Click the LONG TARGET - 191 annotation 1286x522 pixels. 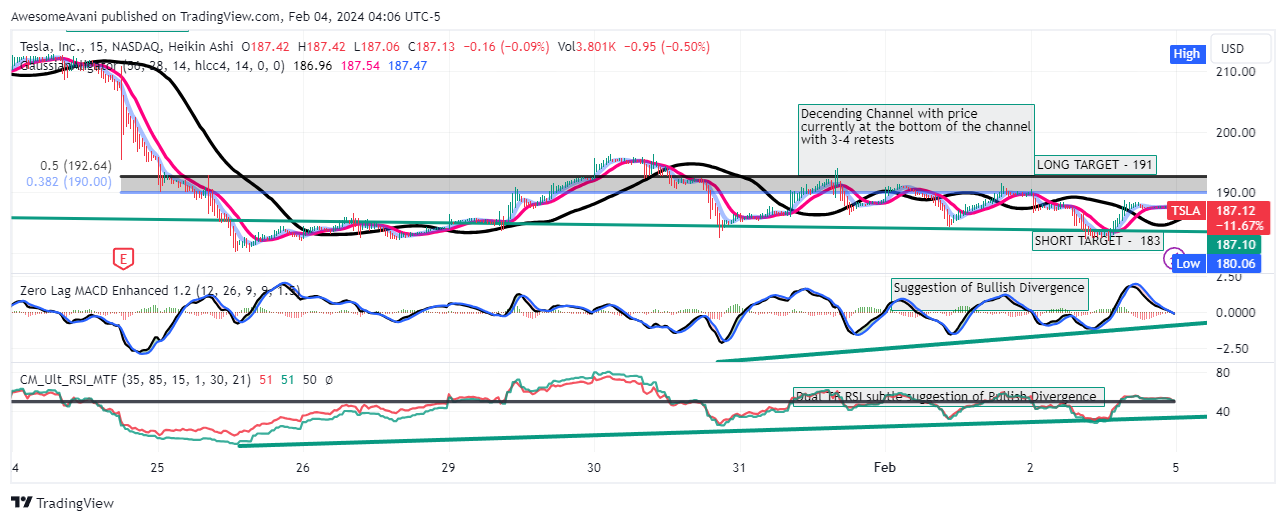click(x=1095, y=165)
